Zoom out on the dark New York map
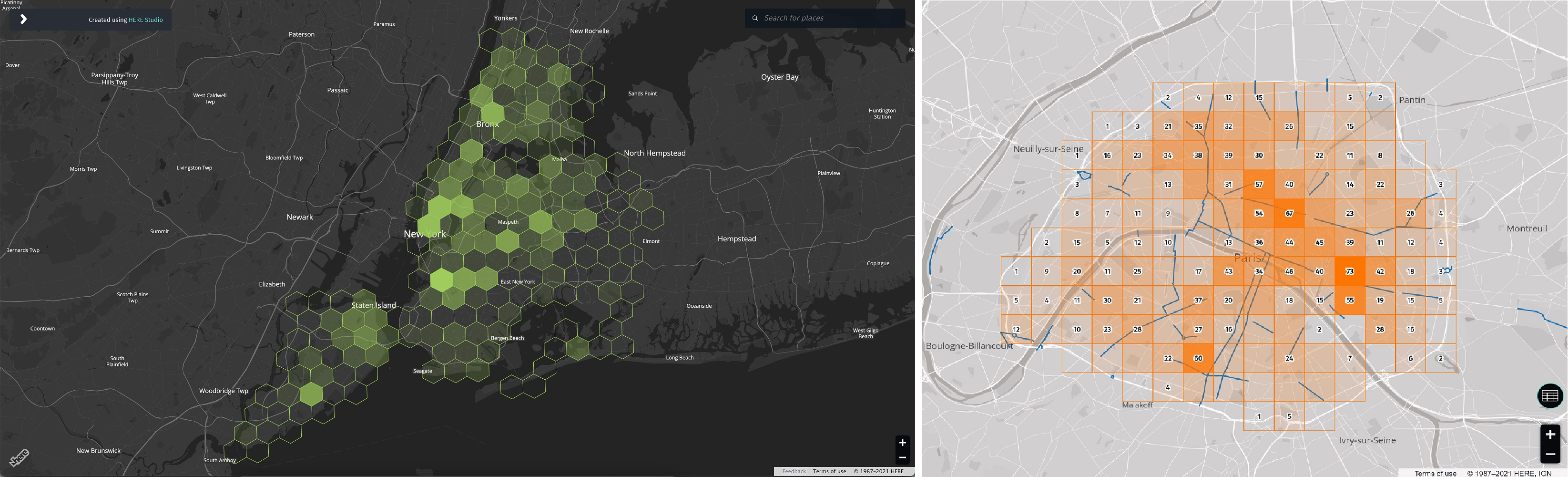This screenshot has height=477, width=1568. coord(902,457)
